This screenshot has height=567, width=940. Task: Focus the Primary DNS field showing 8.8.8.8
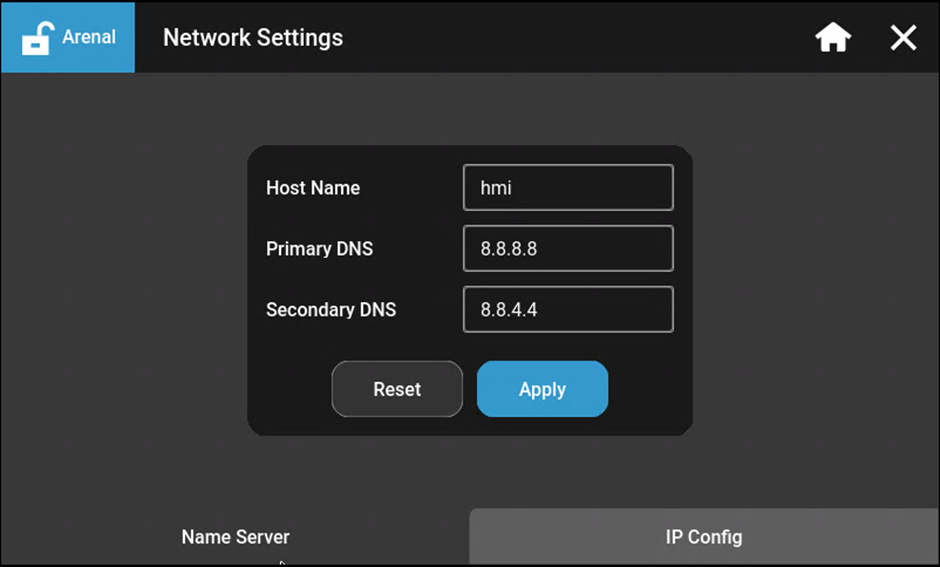pos(568,249)
